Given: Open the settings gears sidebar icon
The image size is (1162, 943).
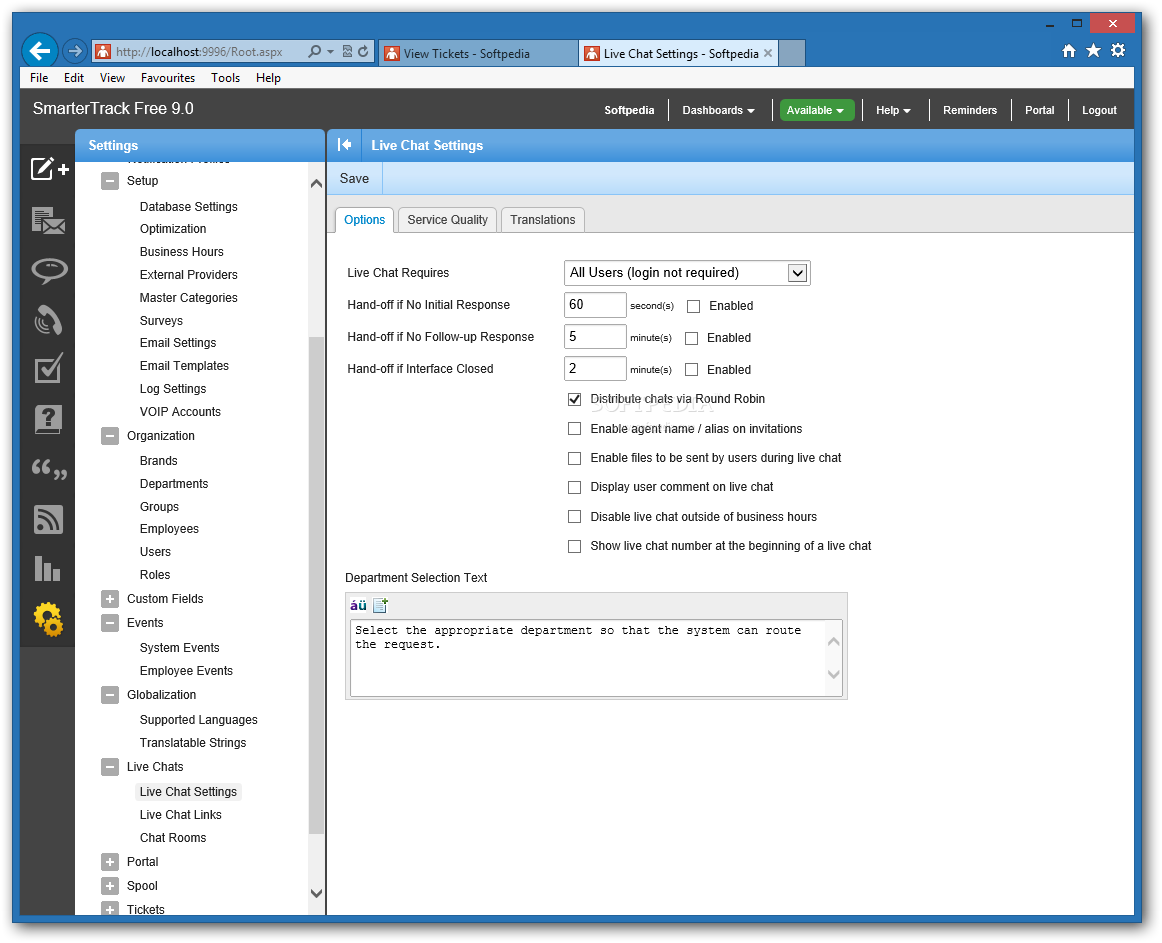Looking at the screenshot, I should [x=48, y=619].
